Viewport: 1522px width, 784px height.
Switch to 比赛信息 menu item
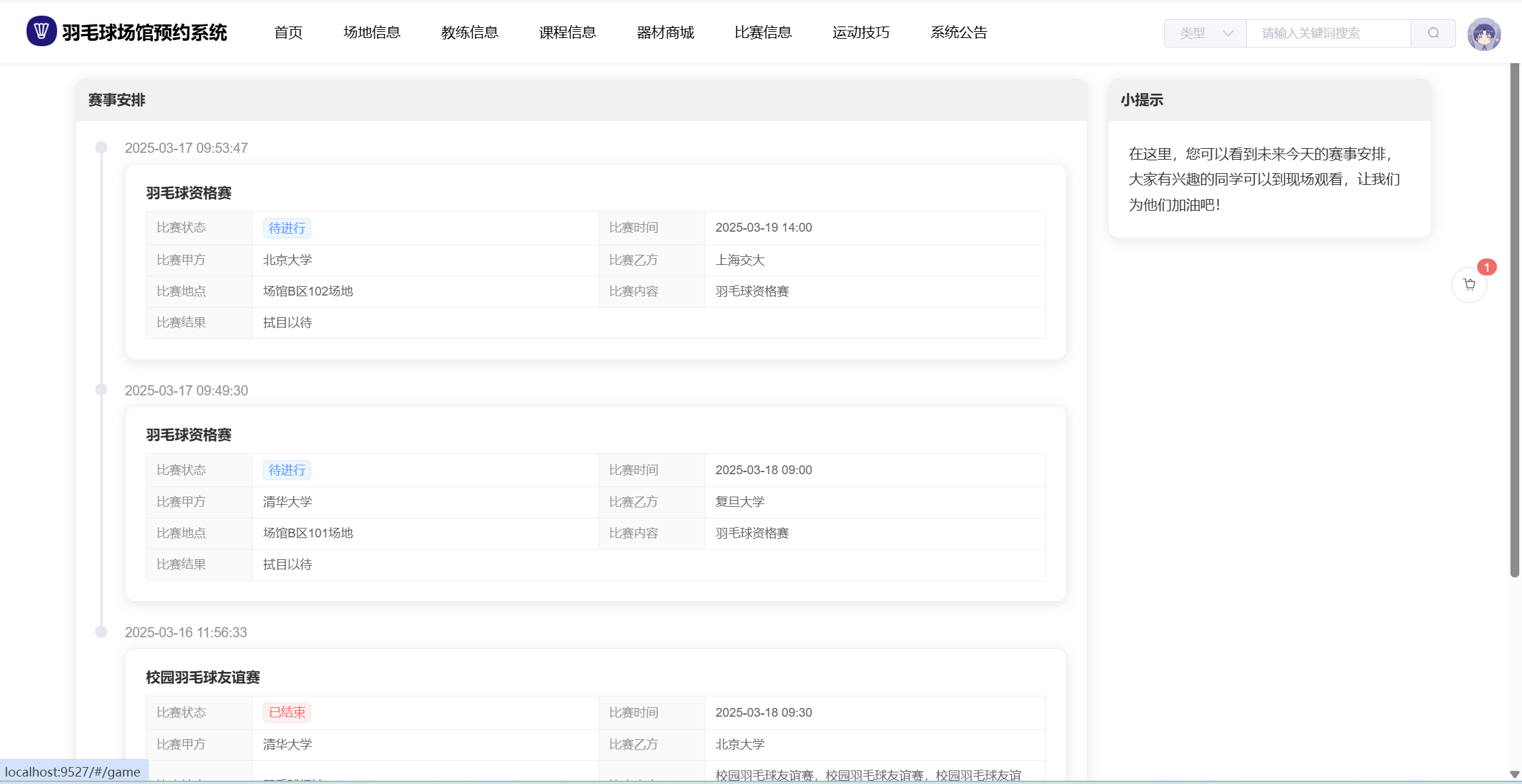(763, 33)
